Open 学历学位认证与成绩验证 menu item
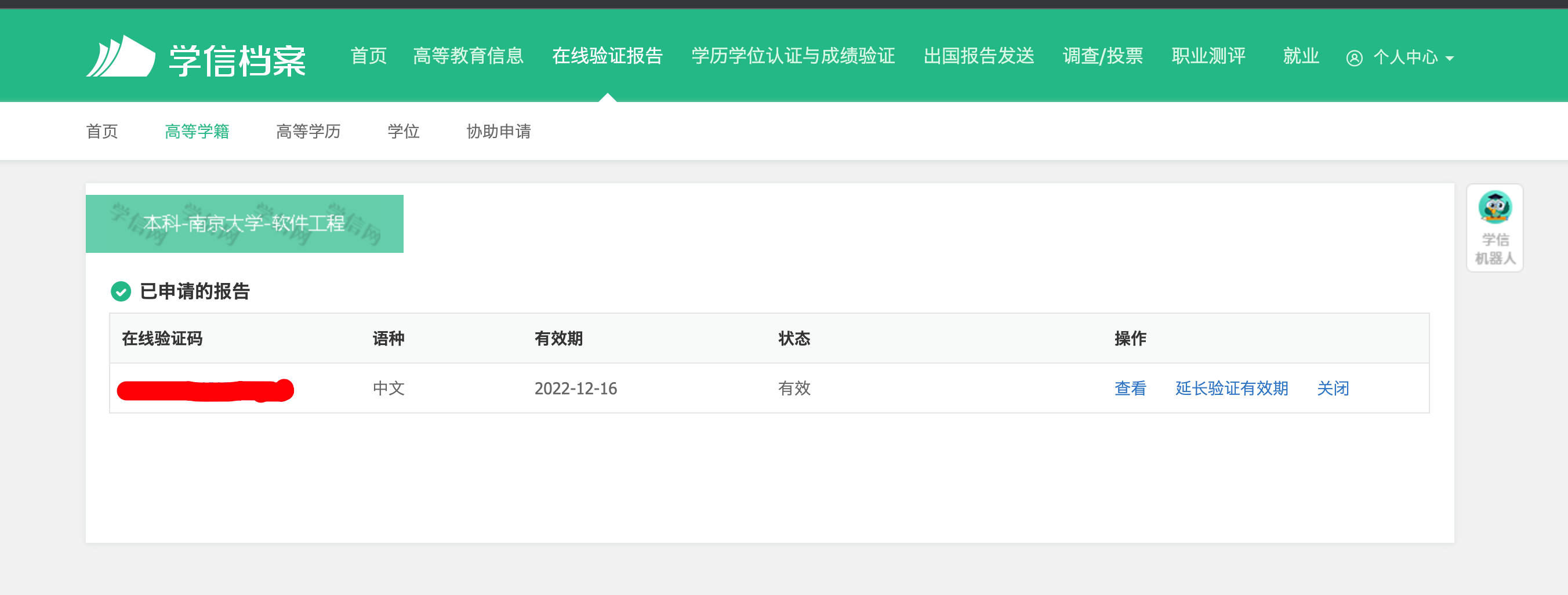The height and width of the screenshot is (595, 1568). pyautogui.click(x=793, y=56)
